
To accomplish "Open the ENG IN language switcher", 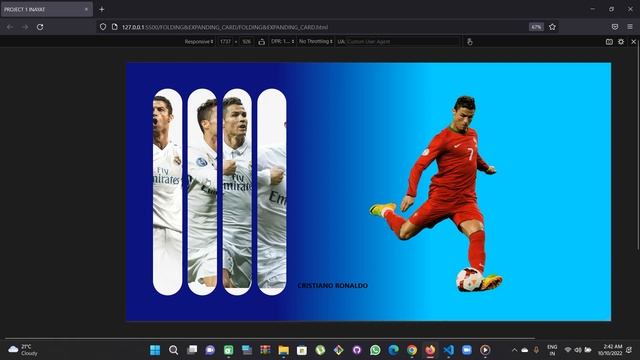I will point(552,350).
